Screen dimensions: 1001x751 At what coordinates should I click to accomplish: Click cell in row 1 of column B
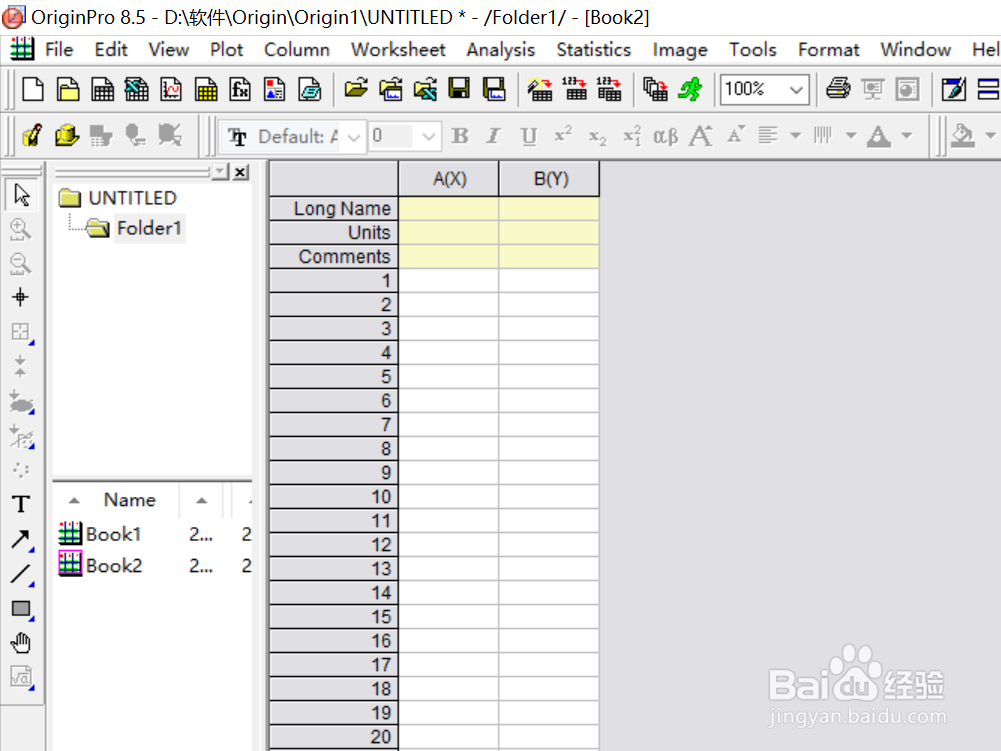[x=550, y=281]
